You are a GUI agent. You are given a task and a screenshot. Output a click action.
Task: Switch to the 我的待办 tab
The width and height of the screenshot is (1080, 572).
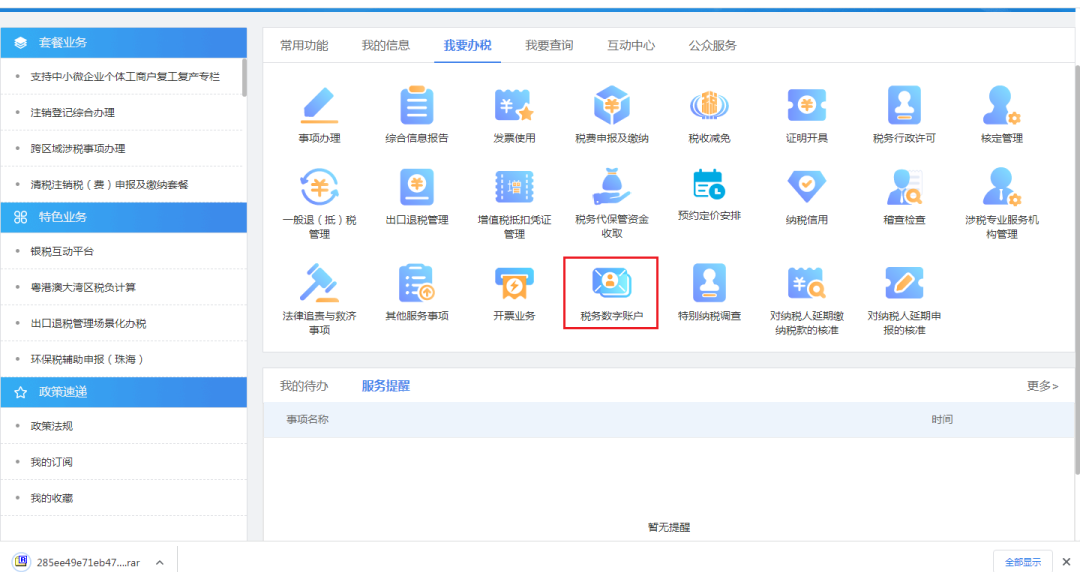click(x=304, y=386)
